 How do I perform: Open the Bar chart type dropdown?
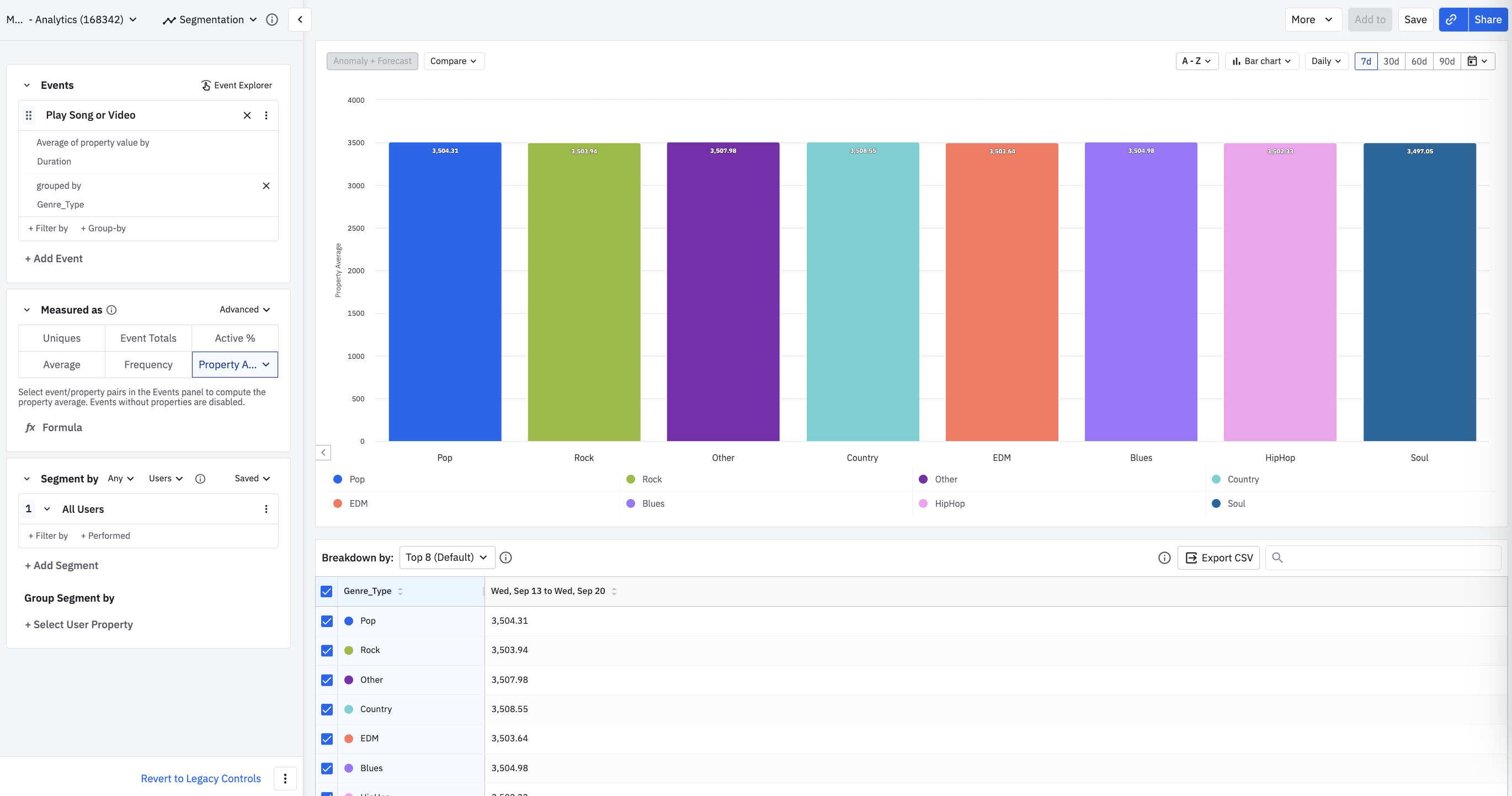coord(1261,61)
